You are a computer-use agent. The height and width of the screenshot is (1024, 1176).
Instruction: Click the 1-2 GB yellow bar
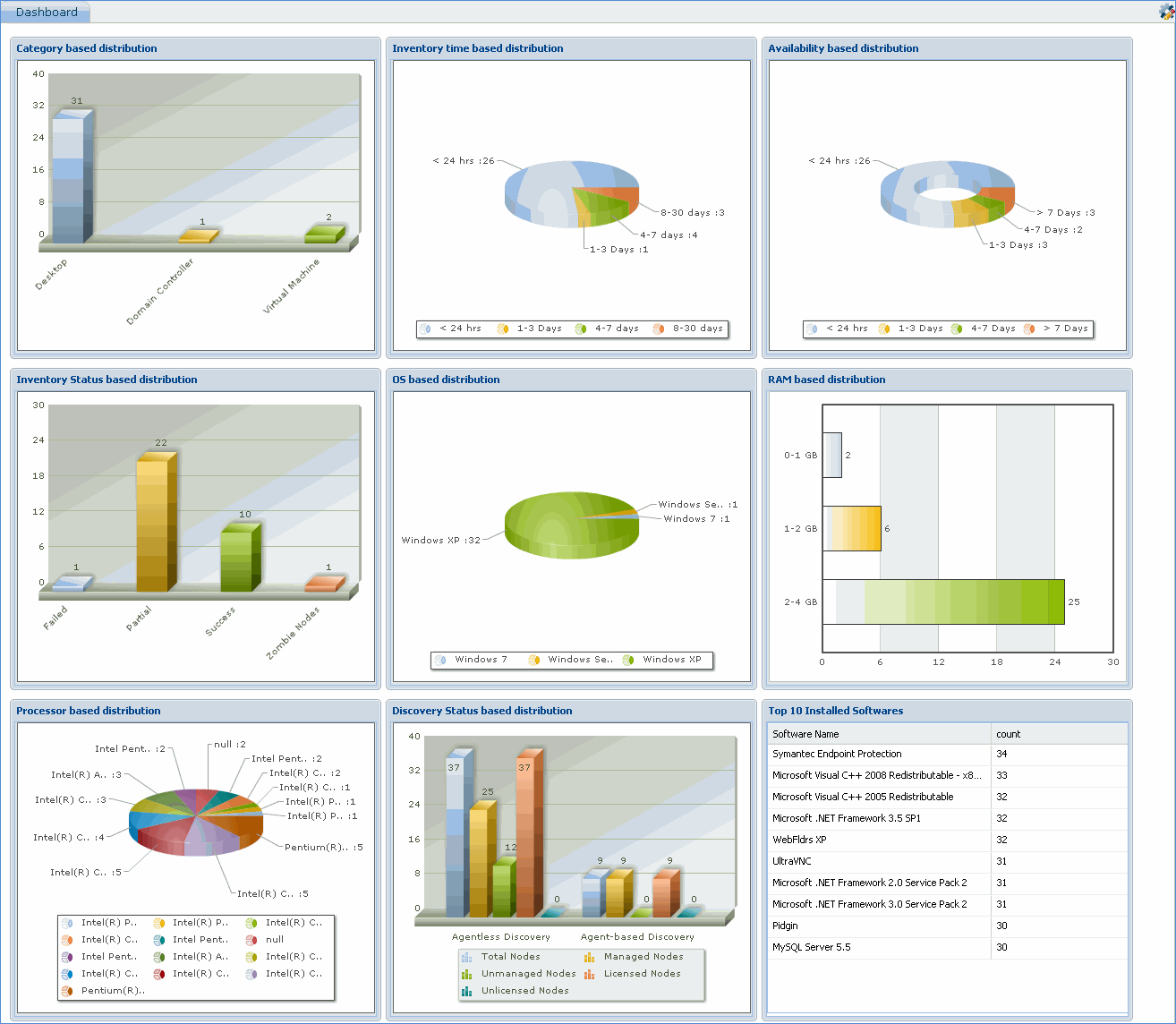tap(853, 528)
